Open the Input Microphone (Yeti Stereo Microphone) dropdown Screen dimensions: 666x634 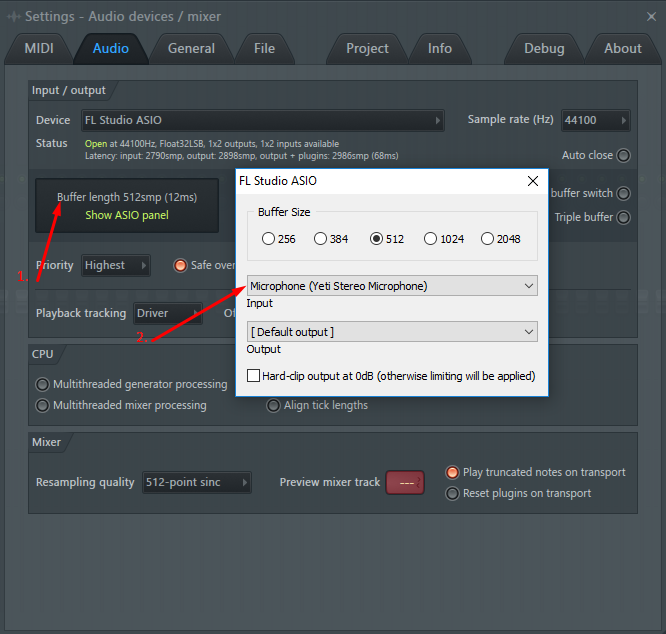(x=392, y=286)
